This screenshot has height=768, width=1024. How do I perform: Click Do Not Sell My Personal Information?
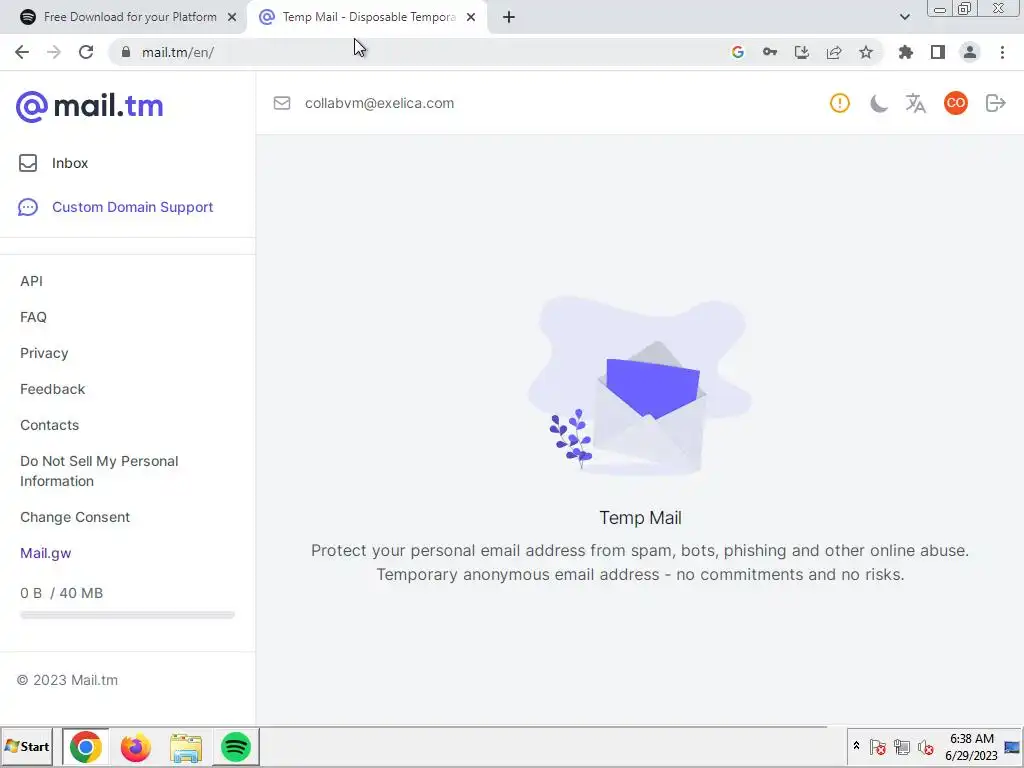(99, 471)
